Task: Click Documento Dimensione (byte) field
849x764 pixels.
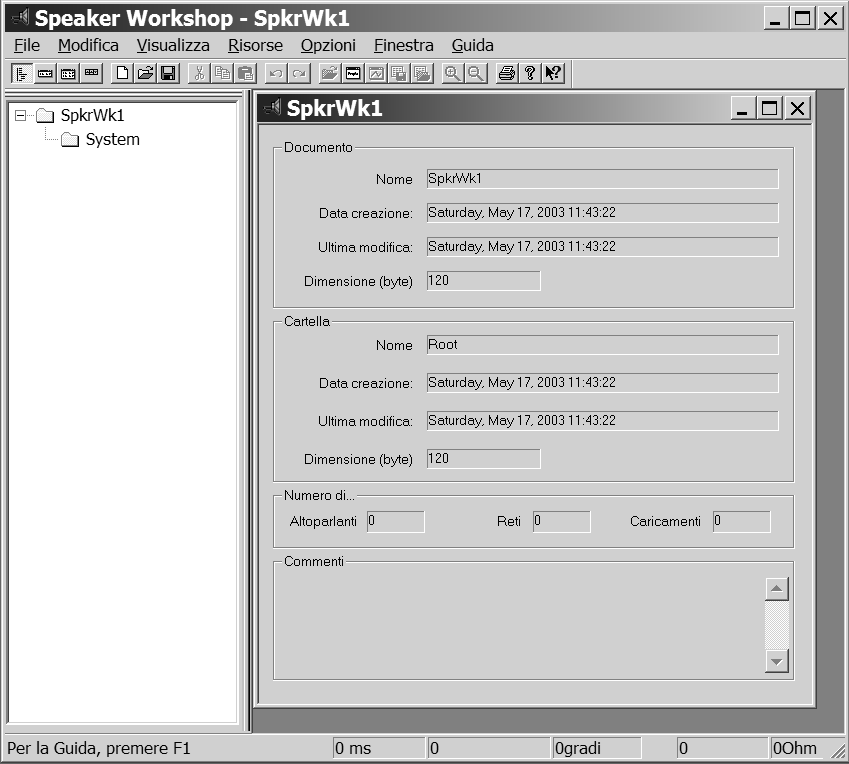Action: click(x=483, y=280)
